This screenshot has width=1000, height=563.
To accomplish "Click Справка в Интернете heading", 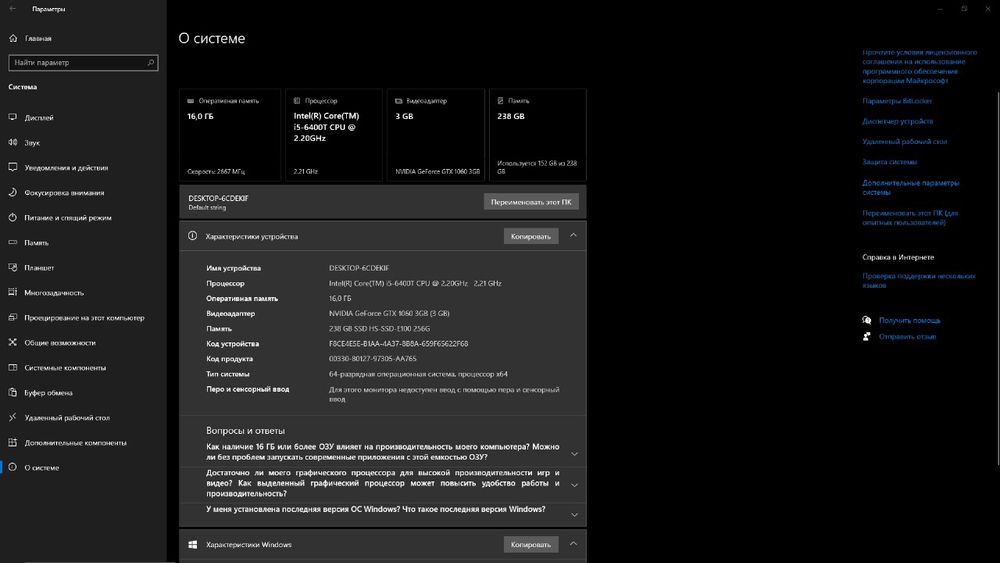I will [x=898, y=258].
